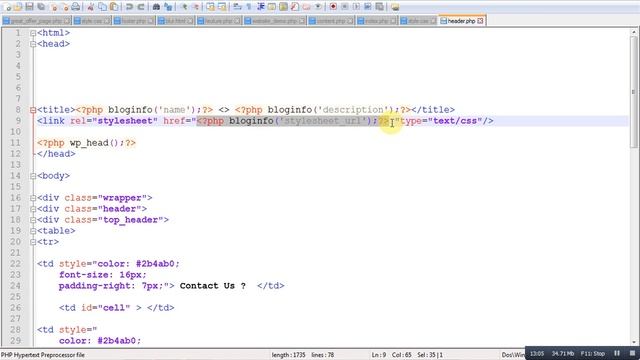The height and width of the screenshot is (360, 640).
Task: Stop the screen recording via overlay stop button
Action: tap(632, 353)
